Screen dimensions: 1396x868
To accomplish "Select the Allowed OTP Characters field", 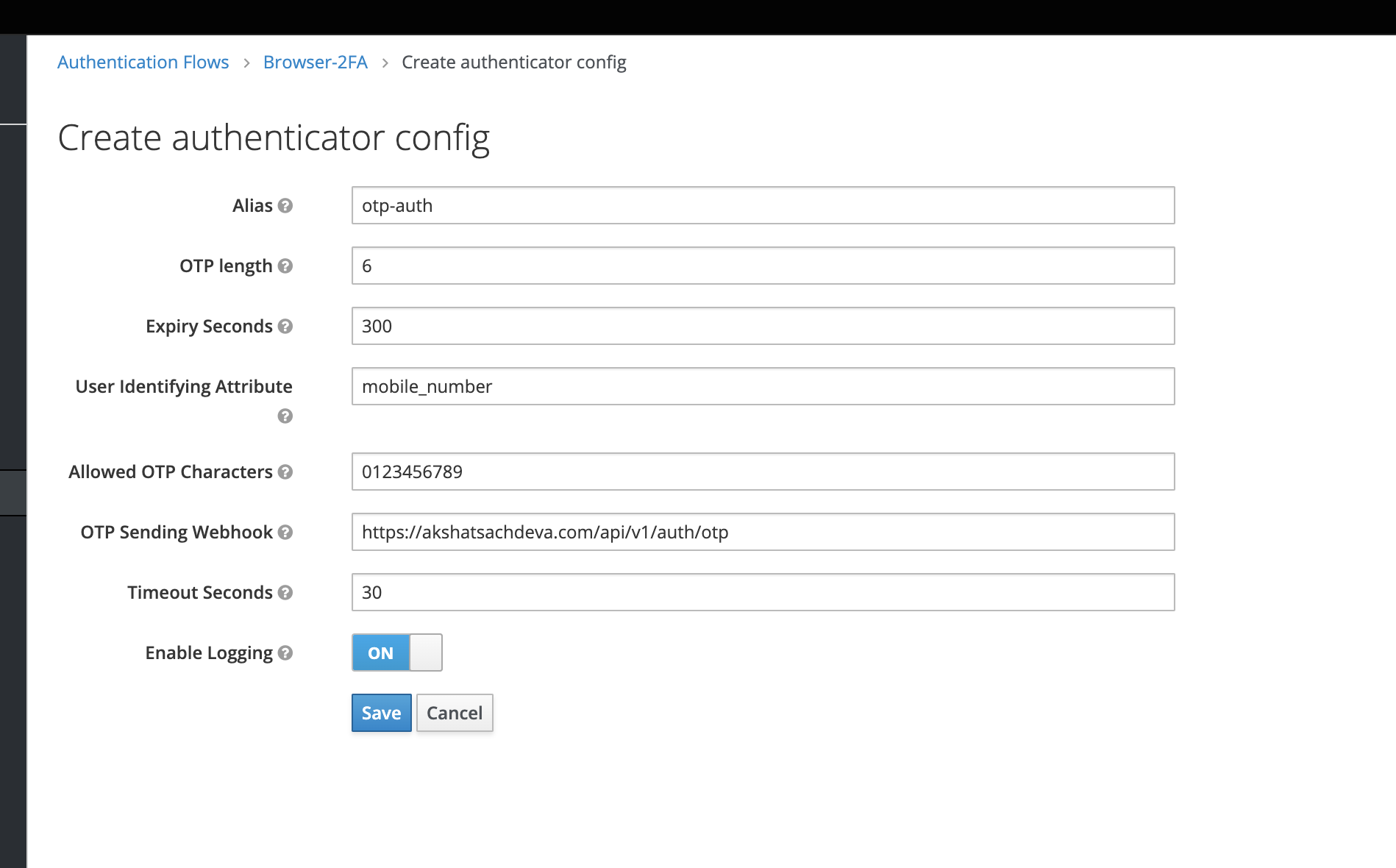I will 763,472.
